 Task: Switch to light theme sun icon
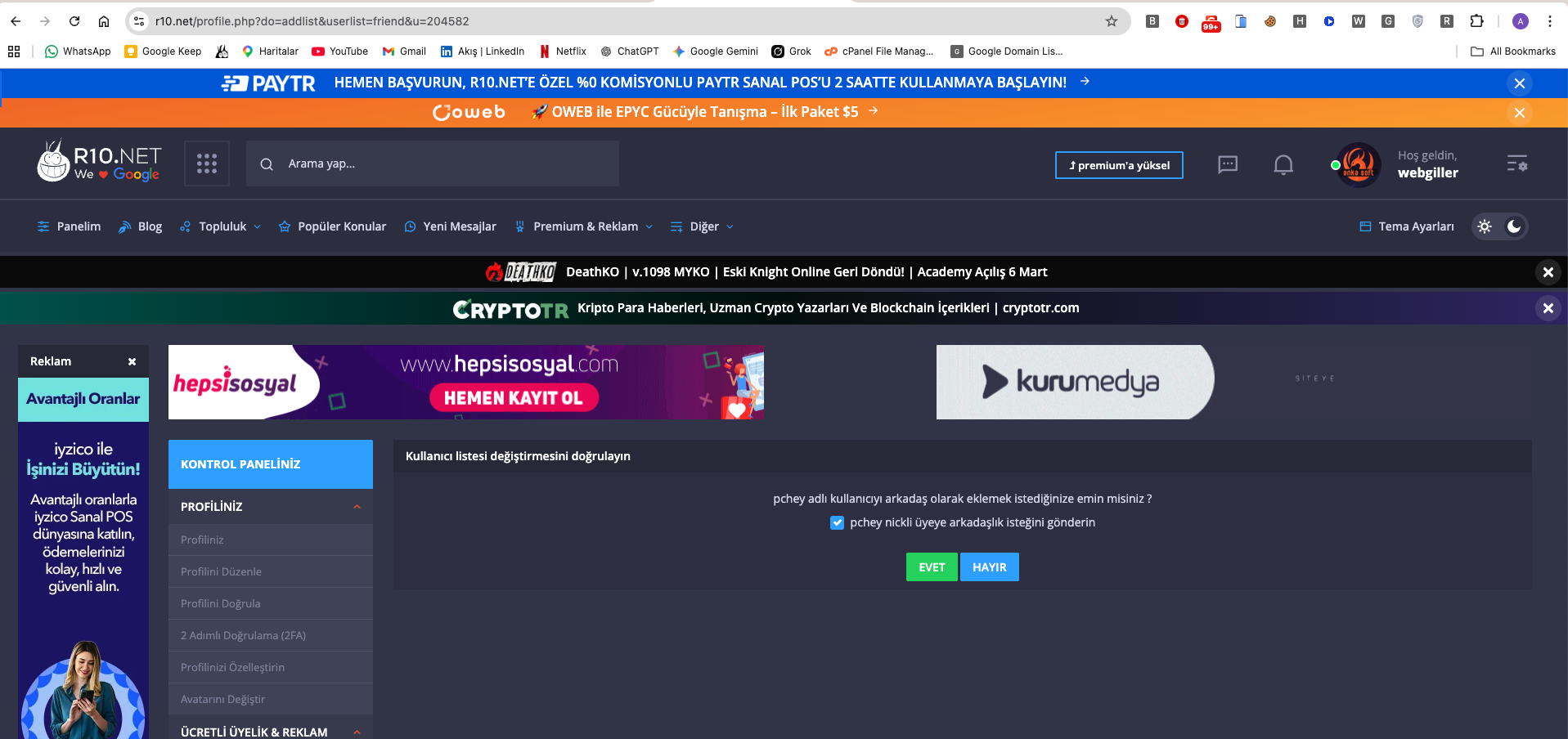click(1485, 226)
